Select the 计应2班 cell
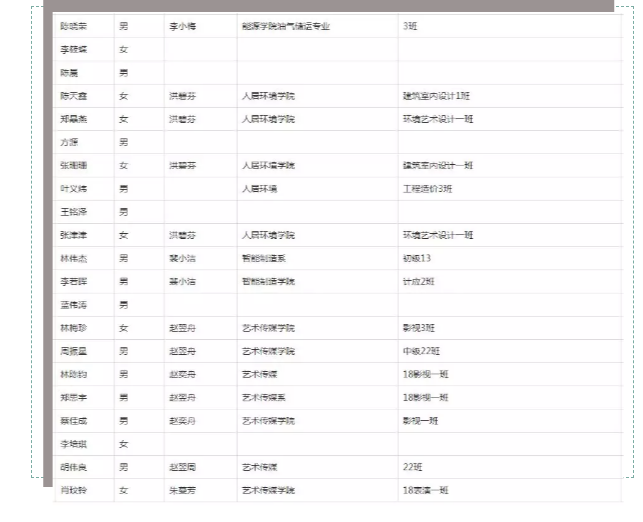Viewport: 643px width, 522px height. pyautogui.click(x=510, y=281)
